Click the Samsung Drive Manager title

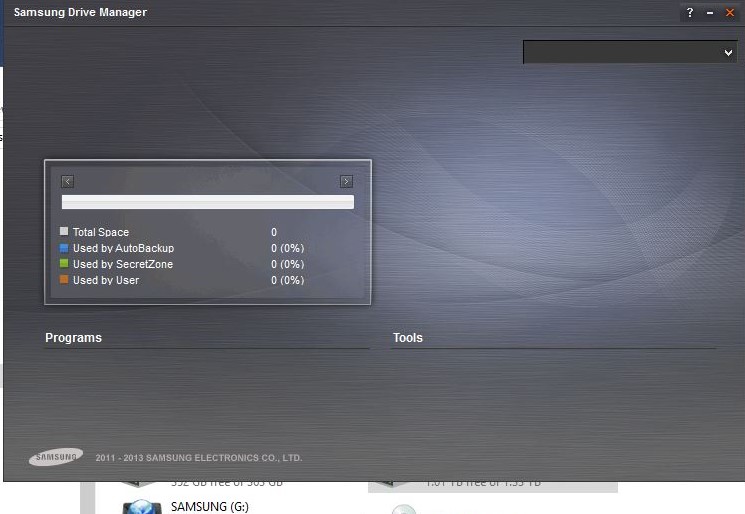[80, 12]
